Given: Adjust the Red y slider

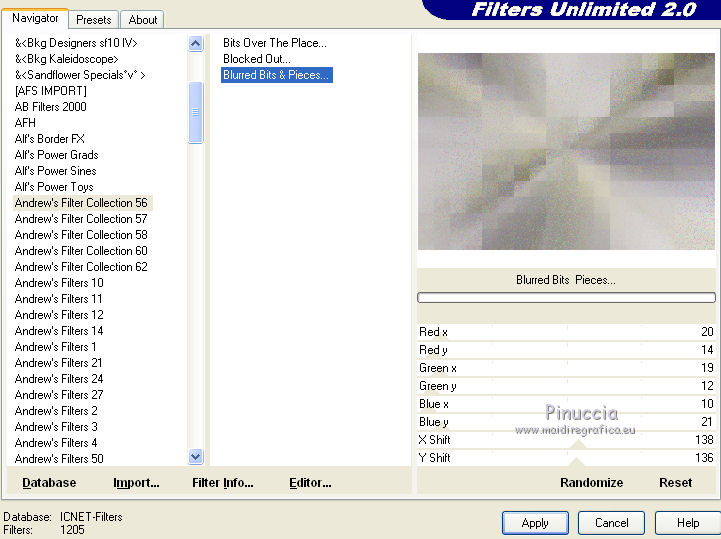Looking at the screenshot, I should 566,350.
